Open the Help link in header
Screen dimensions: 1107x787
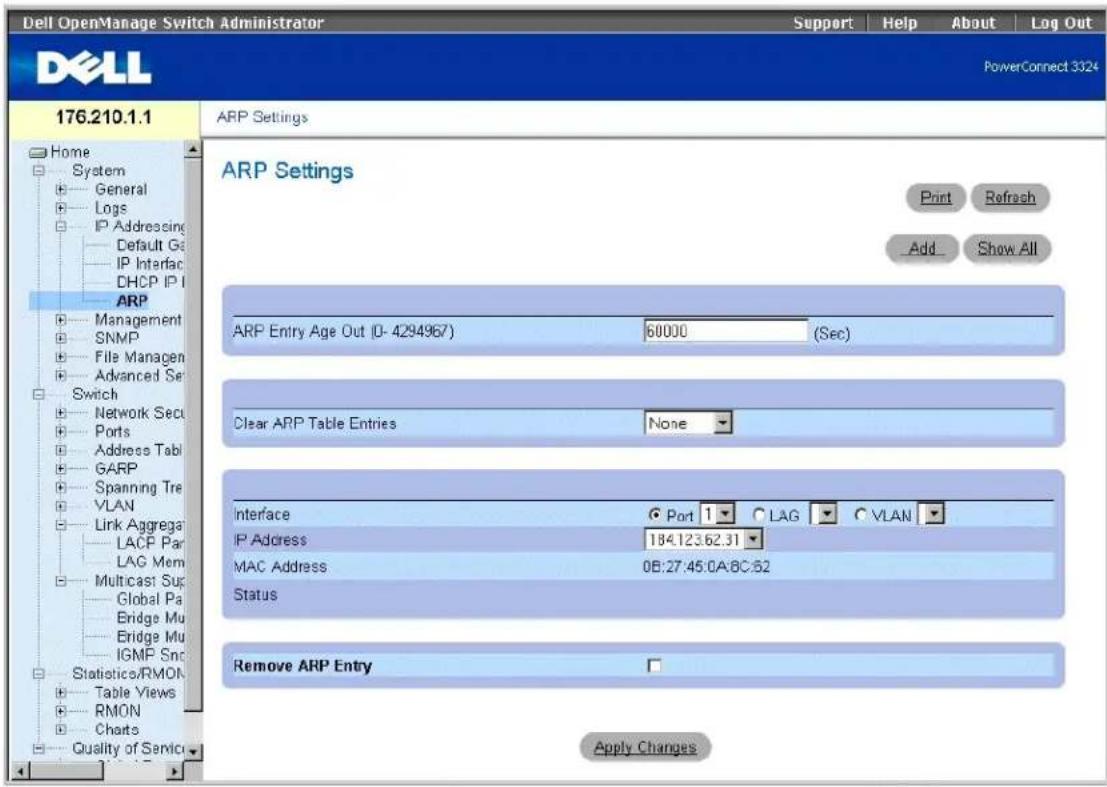899,23
